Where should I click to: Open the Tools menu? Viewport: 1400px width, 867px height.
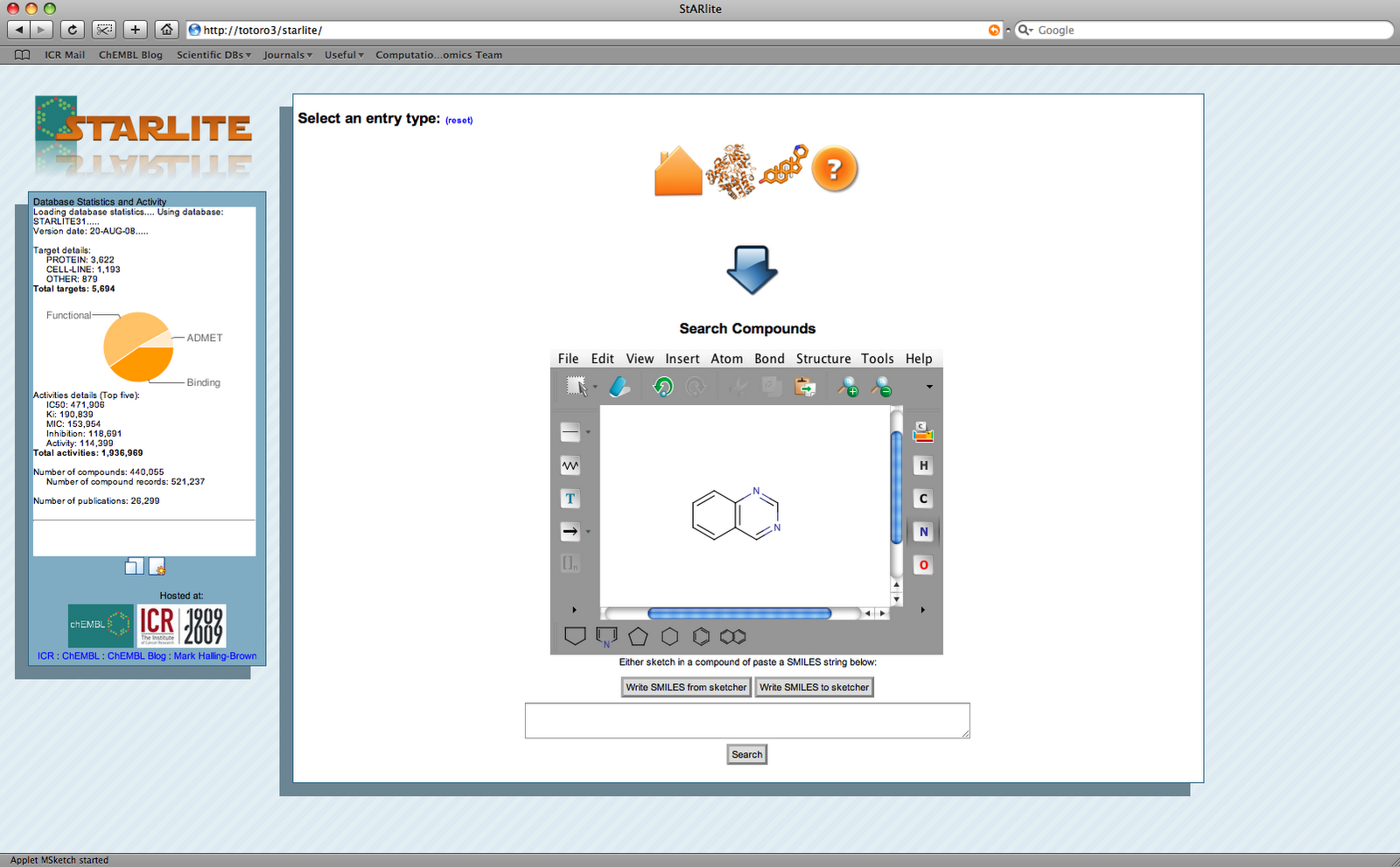point(878,359)
